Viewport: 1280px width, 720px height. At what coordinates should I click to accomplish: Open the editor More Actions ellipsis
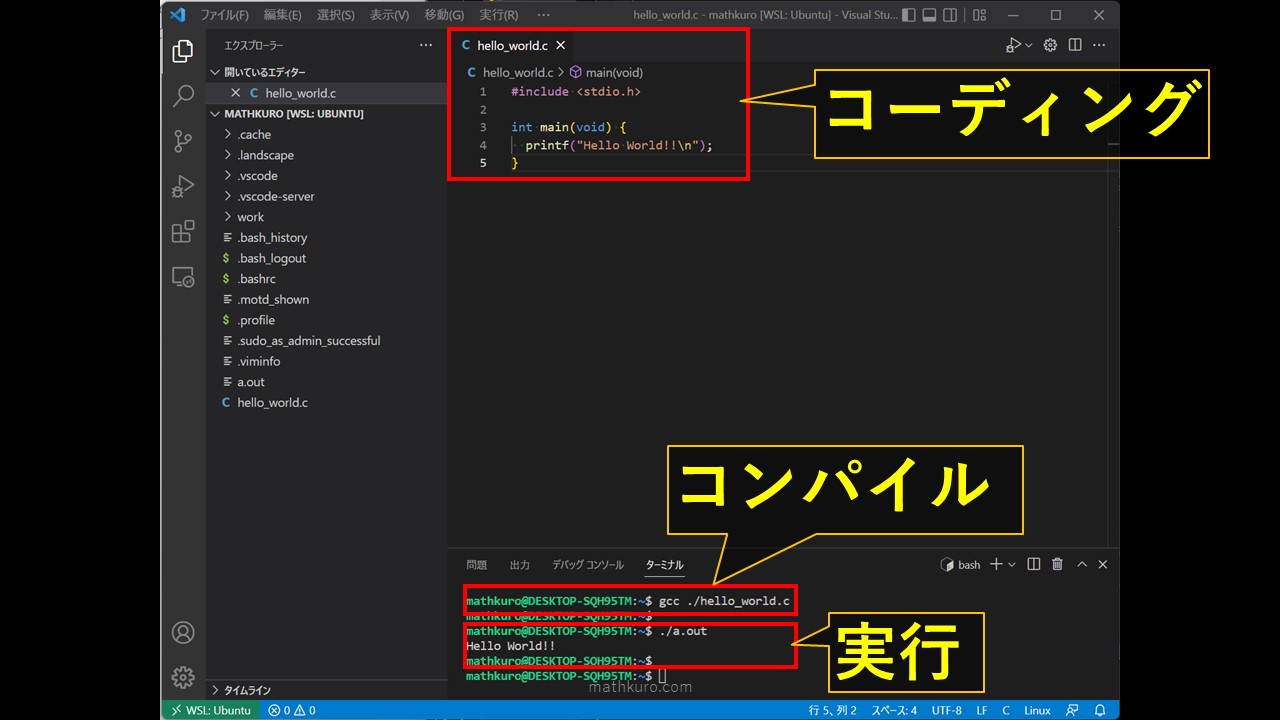[x=1099, y=45]
